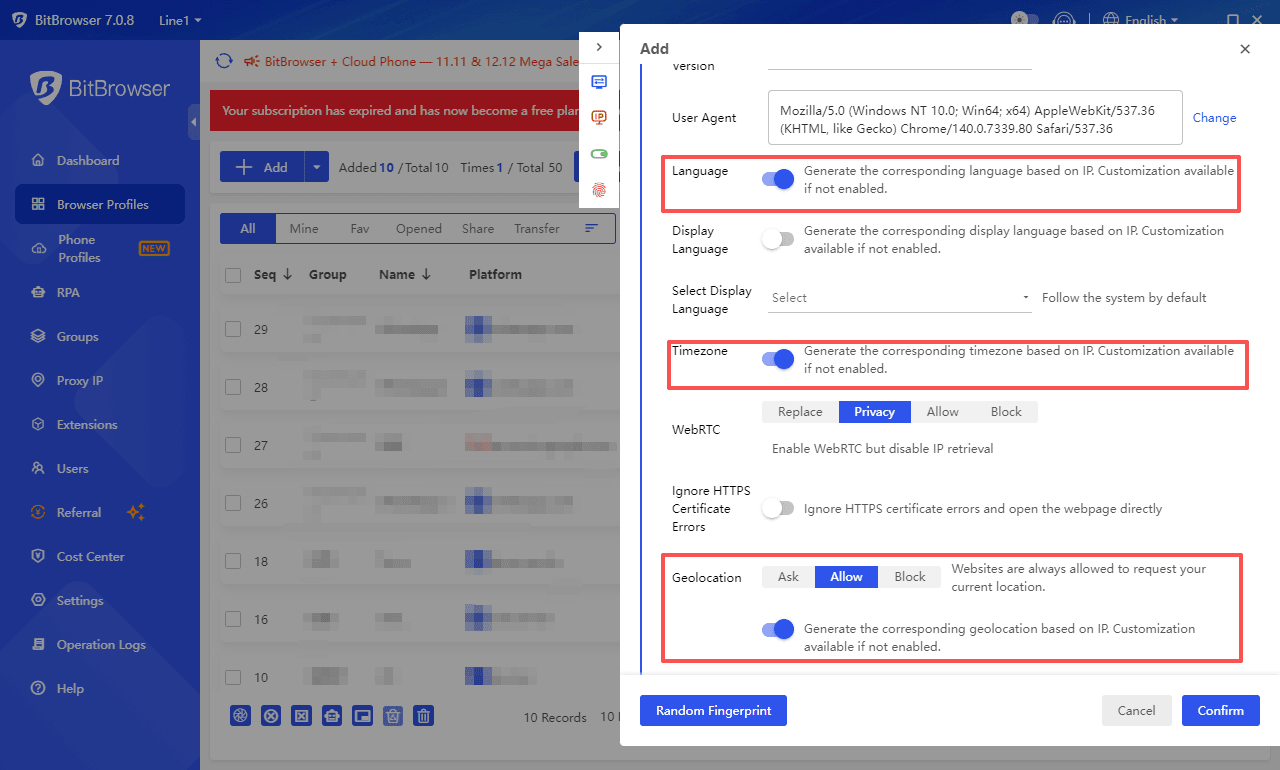Click the fingerprint icon in side strip
Image resolution: width=1280 pixels, height=770 pixels.
pos(599,189)
